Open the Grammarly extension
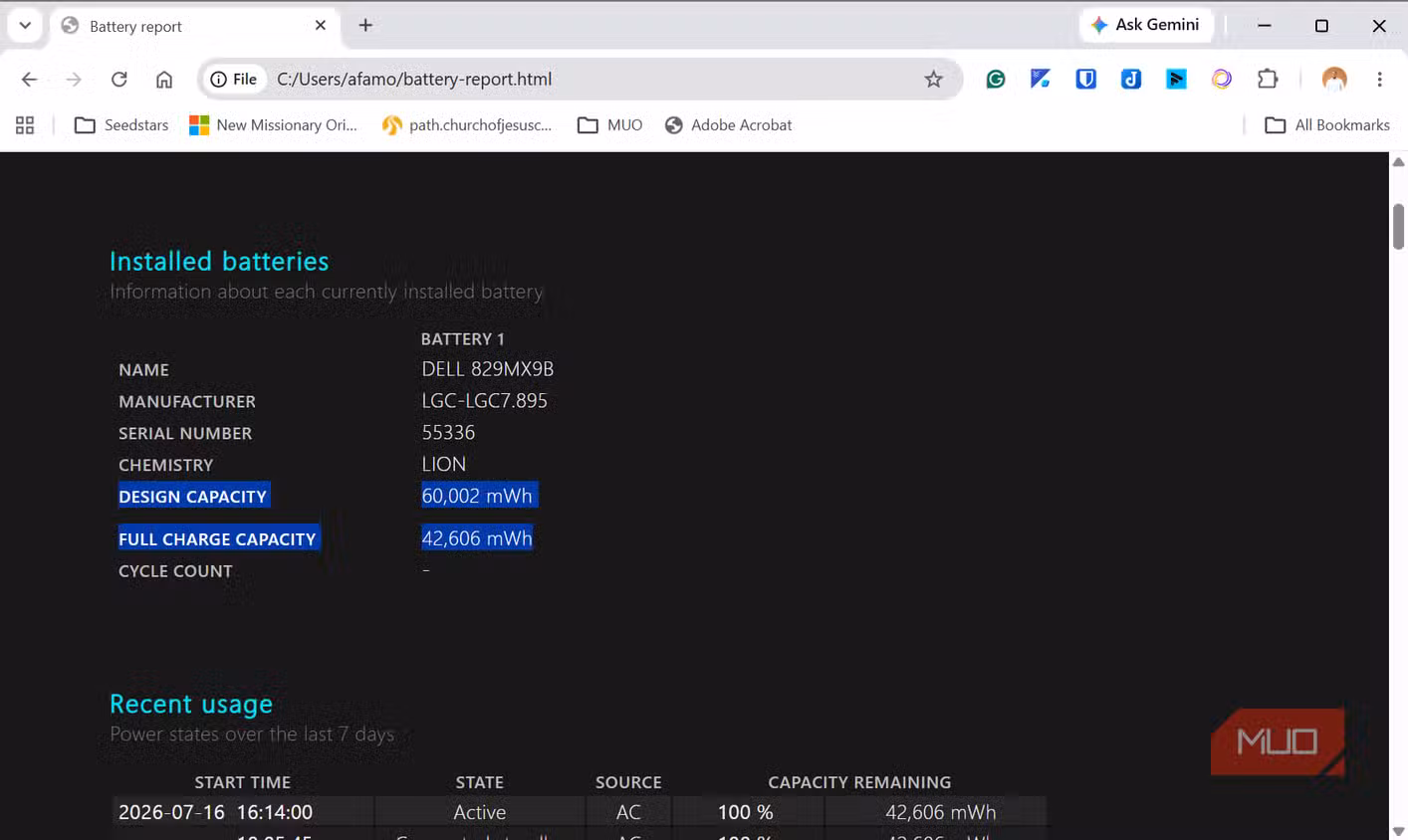The width and height of the screenshot is (1408, 840). pos(996,80)
